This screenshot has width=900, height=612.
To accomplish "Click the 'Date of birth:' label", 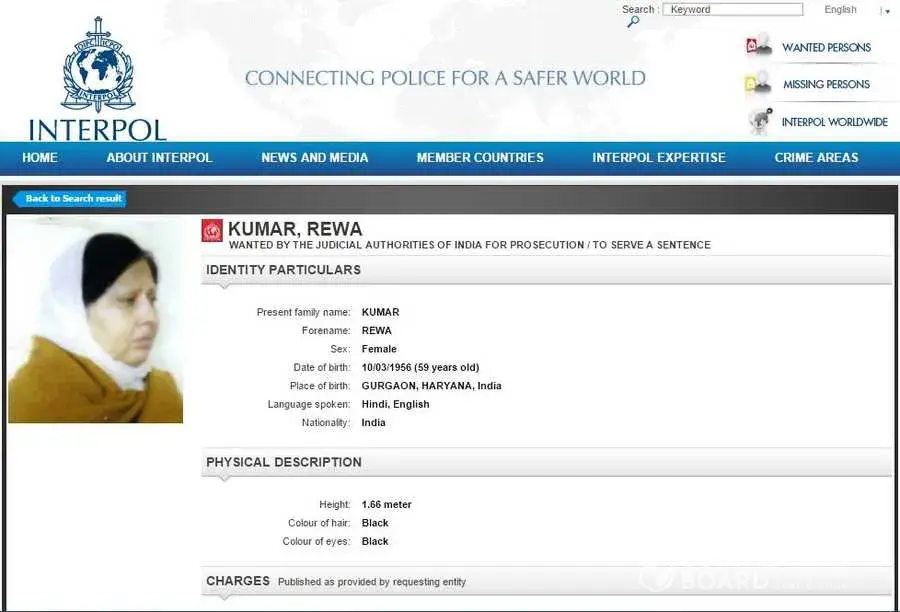I will tap(321, 367).
